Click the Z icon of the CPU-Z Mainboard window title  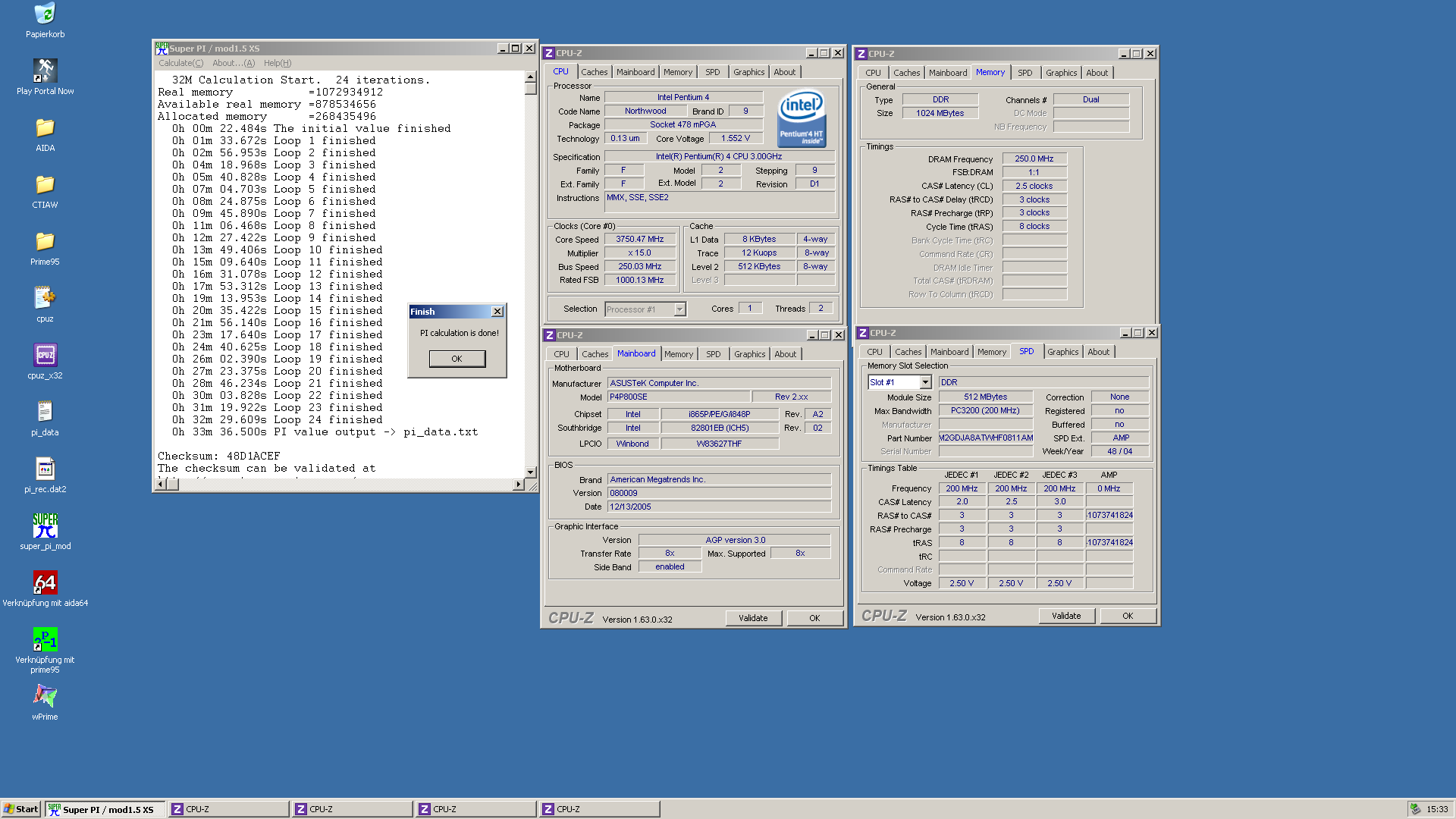[550, 335]
